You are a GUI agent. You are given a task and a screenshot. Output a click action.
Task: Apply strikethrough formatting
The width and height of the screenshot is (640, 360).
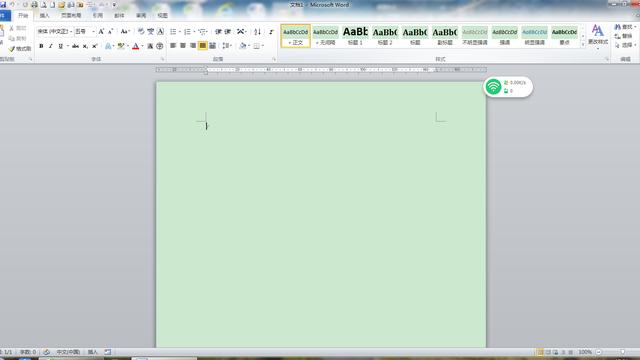tap(76, 46)
